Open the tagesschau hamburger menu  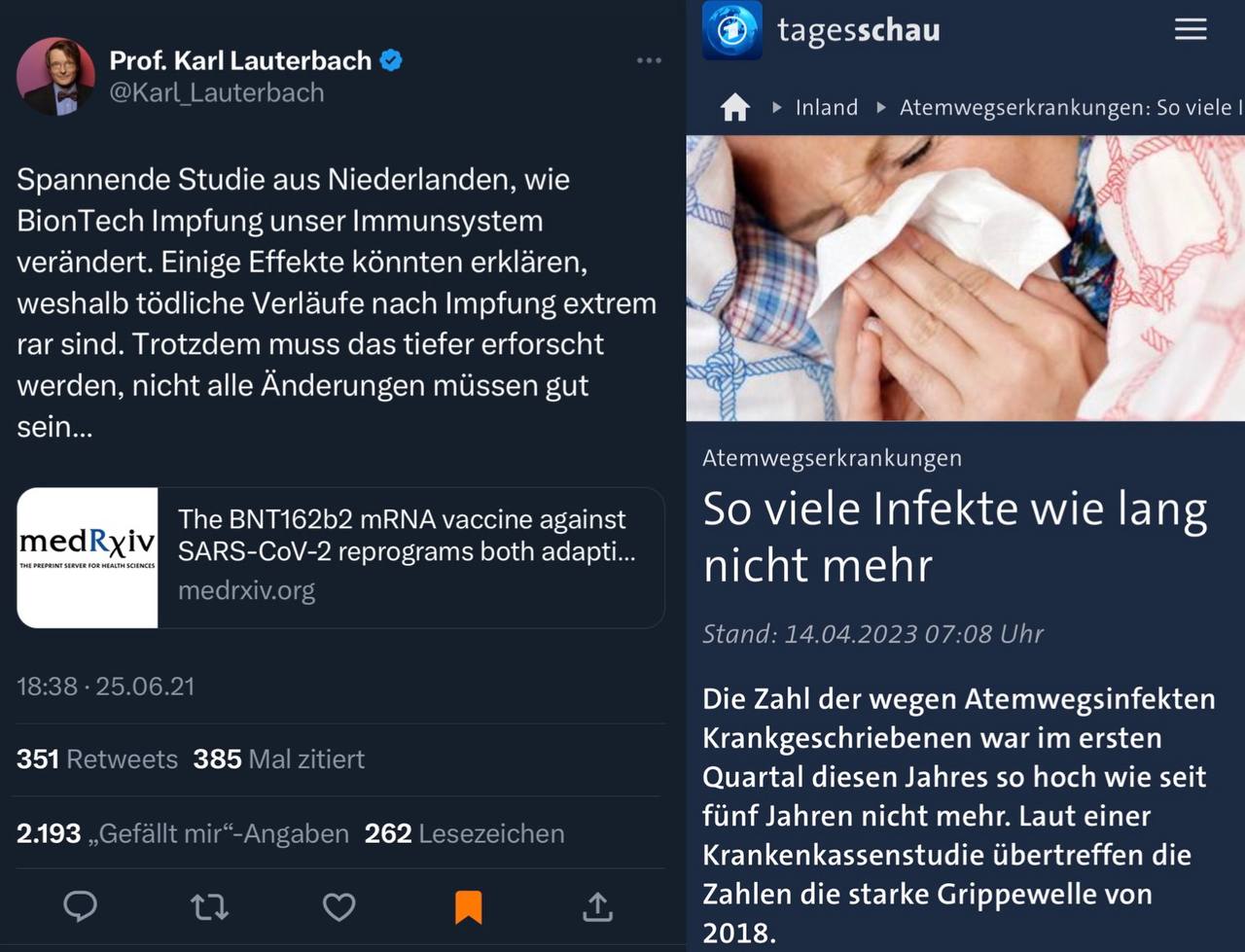pos(1190,29)
